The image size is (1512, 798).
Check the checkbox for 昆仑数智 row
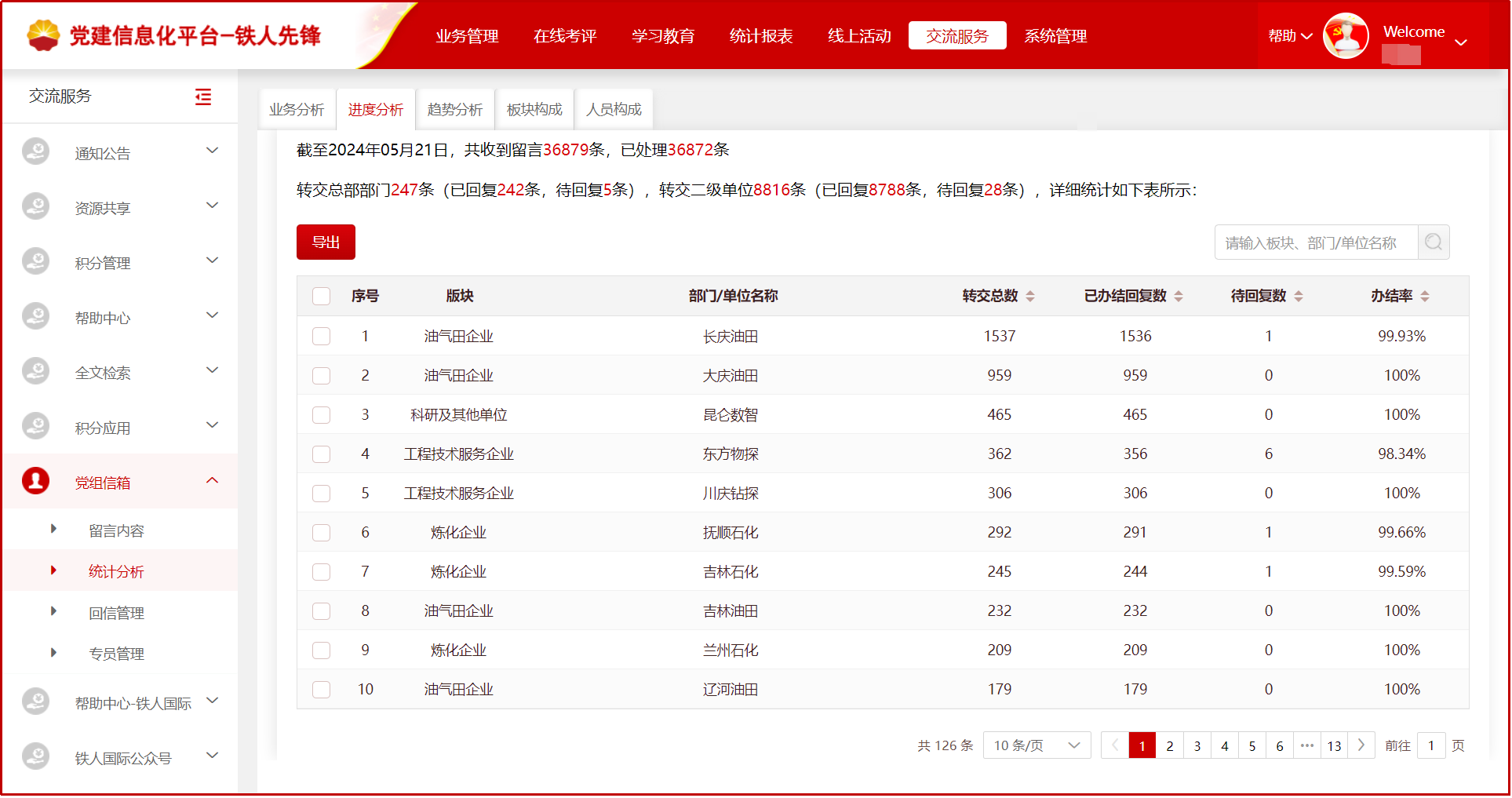pos(322,414)
